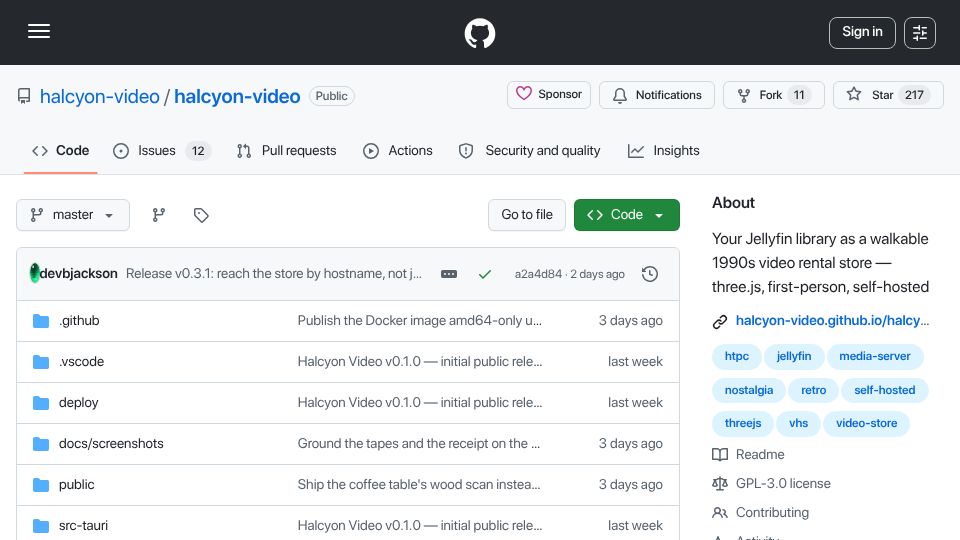Select the nostalgia topic tag
960x540 pixels.
(x=749, y=390)
